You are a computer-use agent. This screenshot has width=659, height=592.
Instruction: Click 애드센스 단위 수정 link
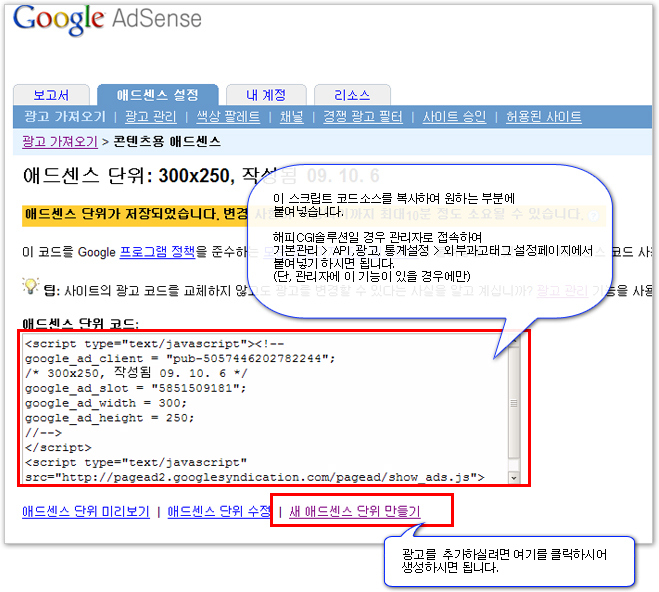pos(219,511)
